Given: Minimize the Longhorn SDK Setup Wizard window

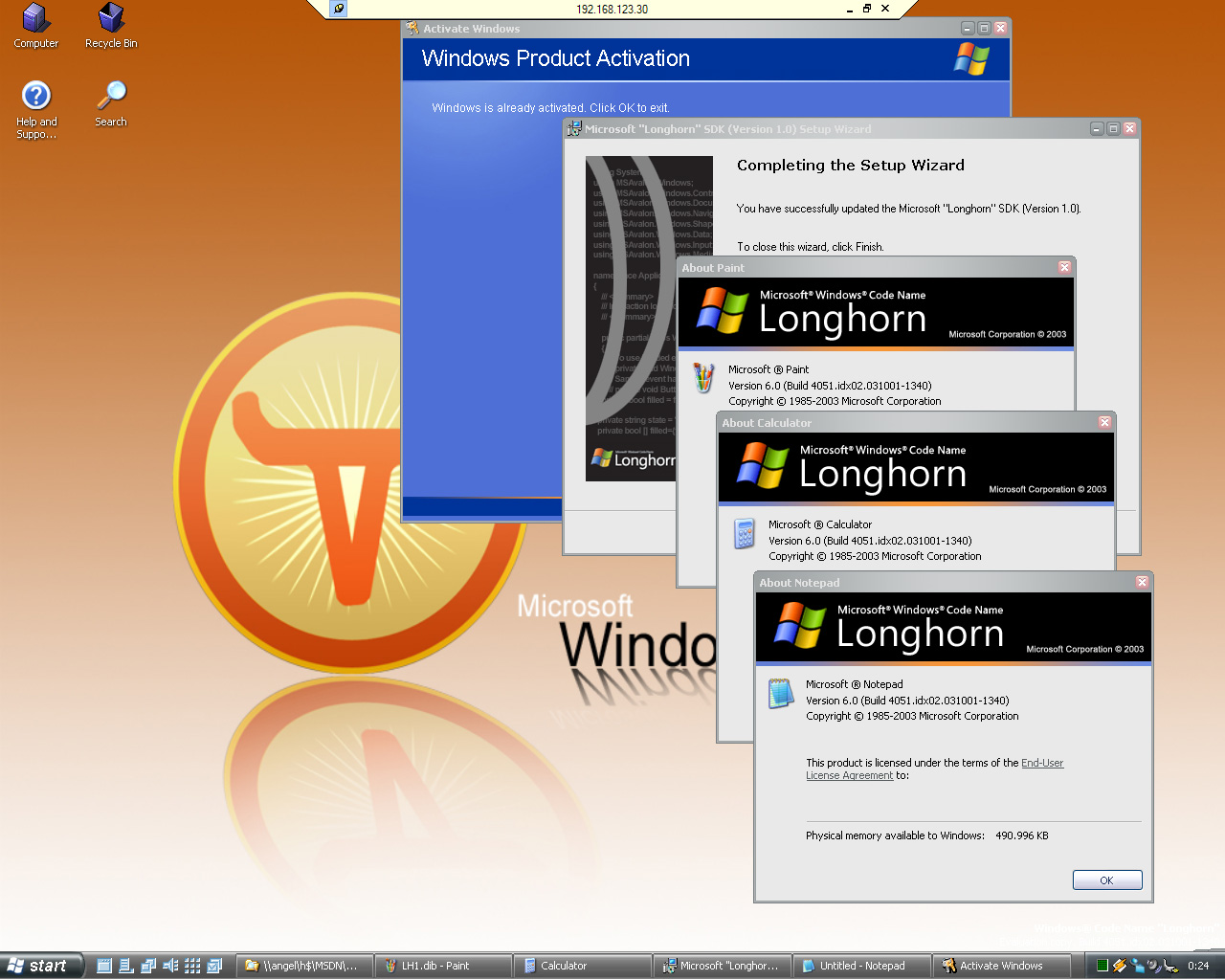Looking at the screenshot, I should click(1097, 128).
